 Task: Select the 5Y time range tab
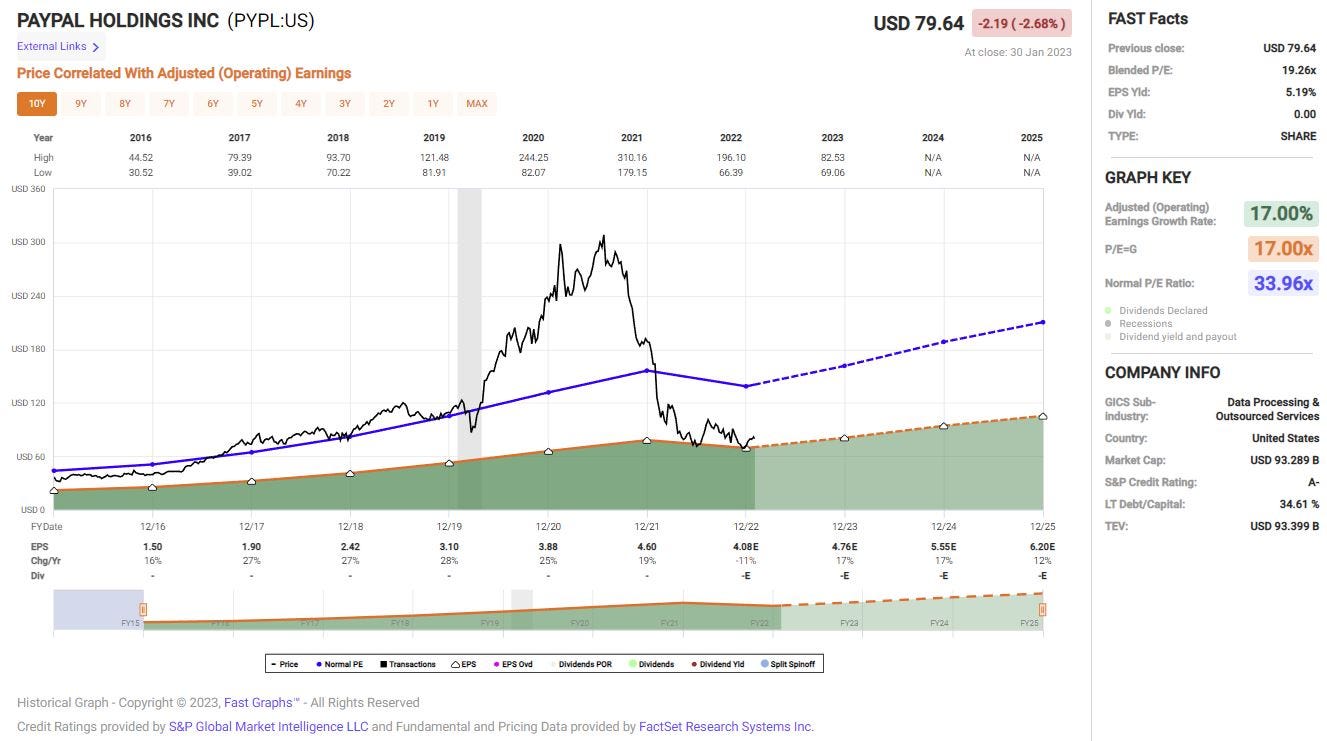(257, 103)
